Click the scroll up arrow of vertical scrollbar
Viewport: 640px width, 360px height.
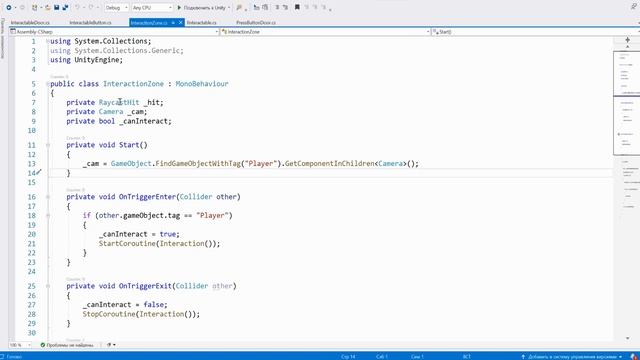click(x=627, y=47)
